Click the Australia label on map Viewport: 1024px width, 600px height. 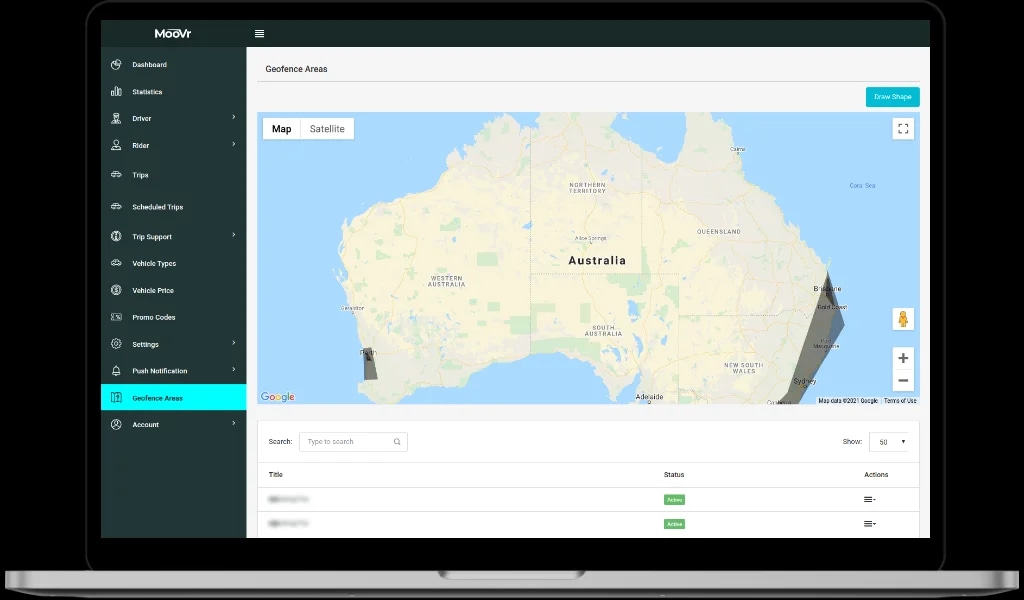coord(597,261)
